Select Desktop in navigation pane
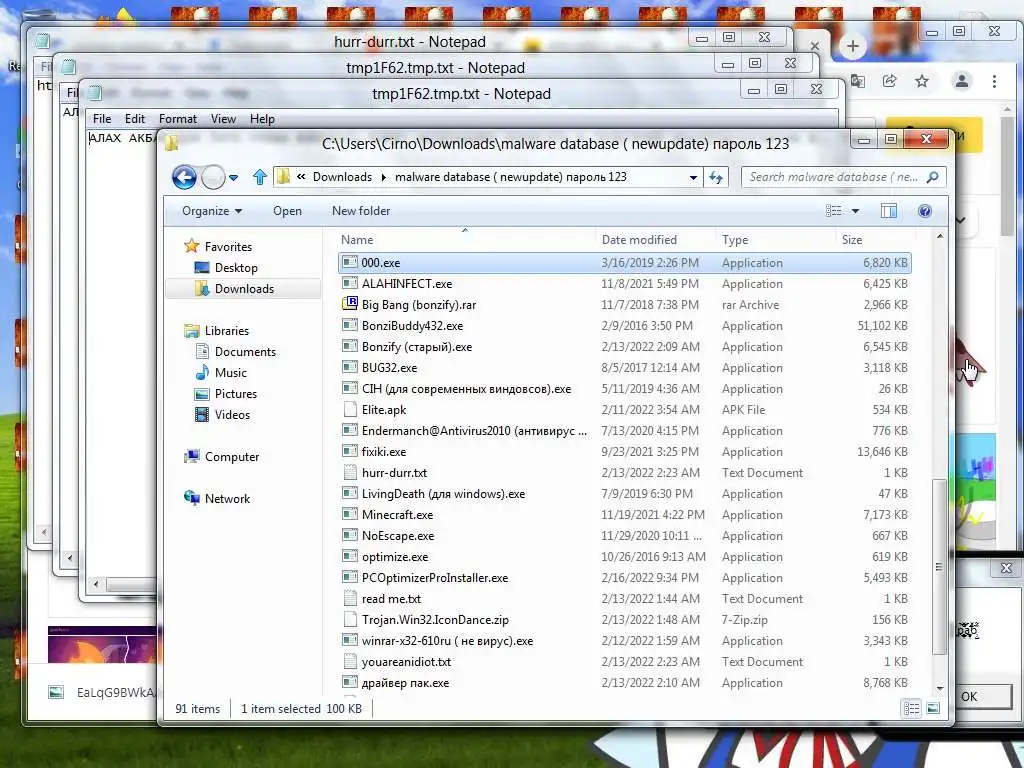This screenshot has height=768, width=1024. pyautogui.click(x=226, y=268)
